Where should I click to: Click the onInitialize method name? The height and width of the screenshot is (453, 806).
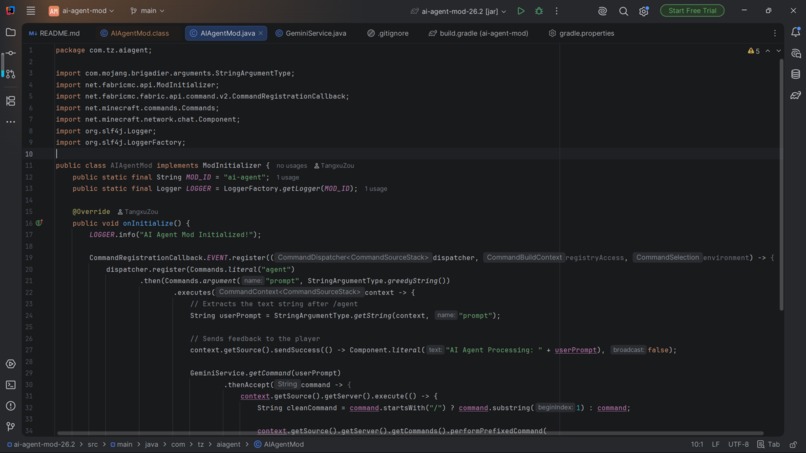coord(148,223)
